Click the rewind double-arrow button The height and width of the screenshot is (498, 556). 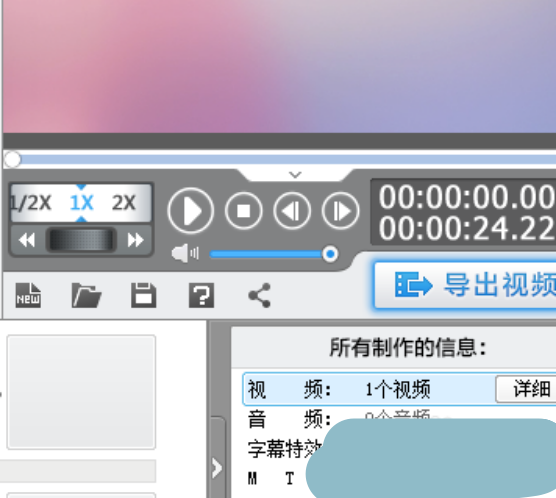[27, 240]
